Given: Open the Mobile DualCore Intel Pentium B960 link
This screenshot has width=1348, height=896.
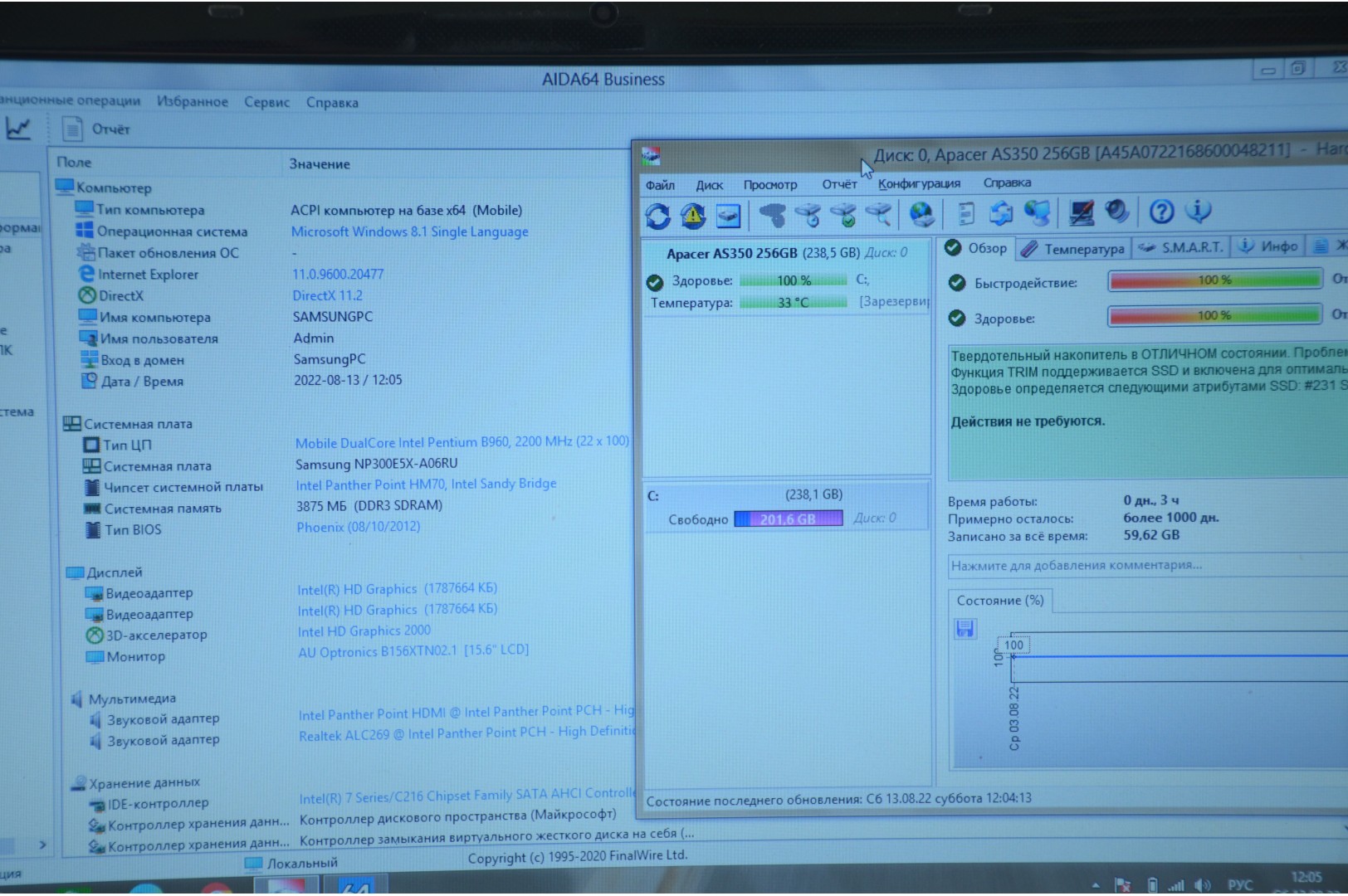Looking at the screenshot, I should [462, 441].
